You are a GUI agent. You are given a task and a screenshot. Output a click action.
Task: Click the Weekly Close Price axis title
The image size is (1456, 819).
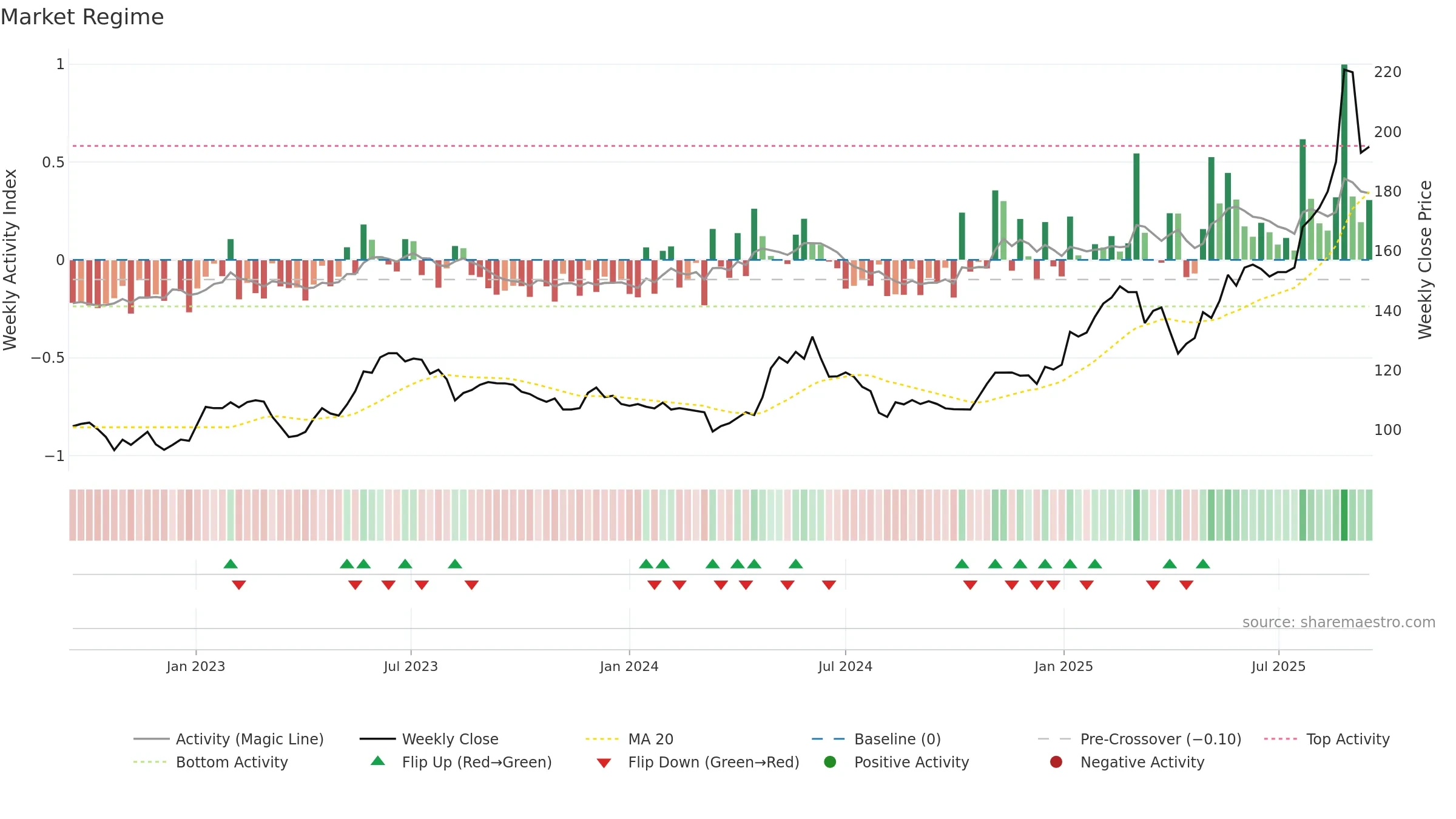click(x=1424, y=260)
